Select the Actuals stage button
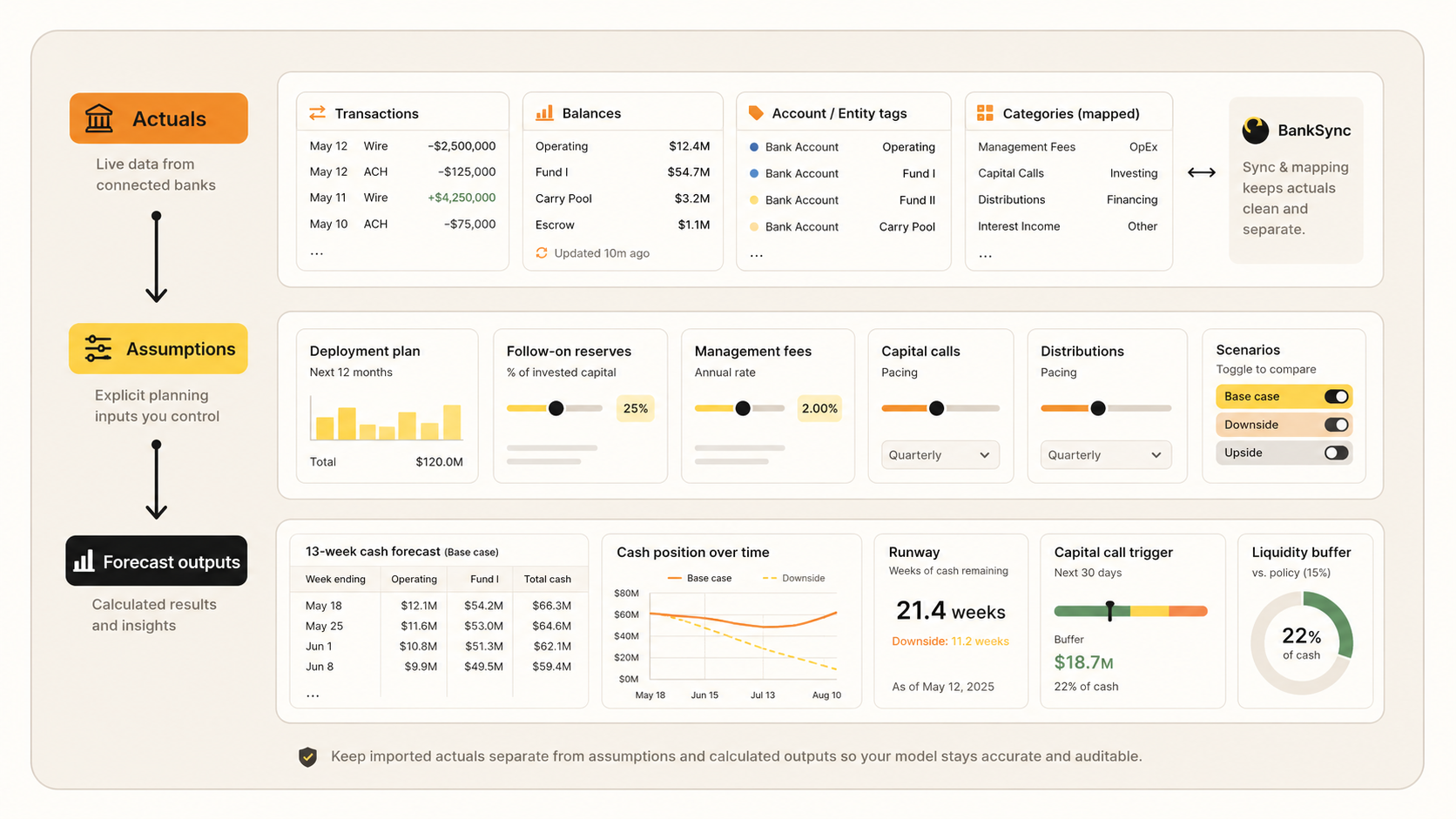 coord(158,118)
